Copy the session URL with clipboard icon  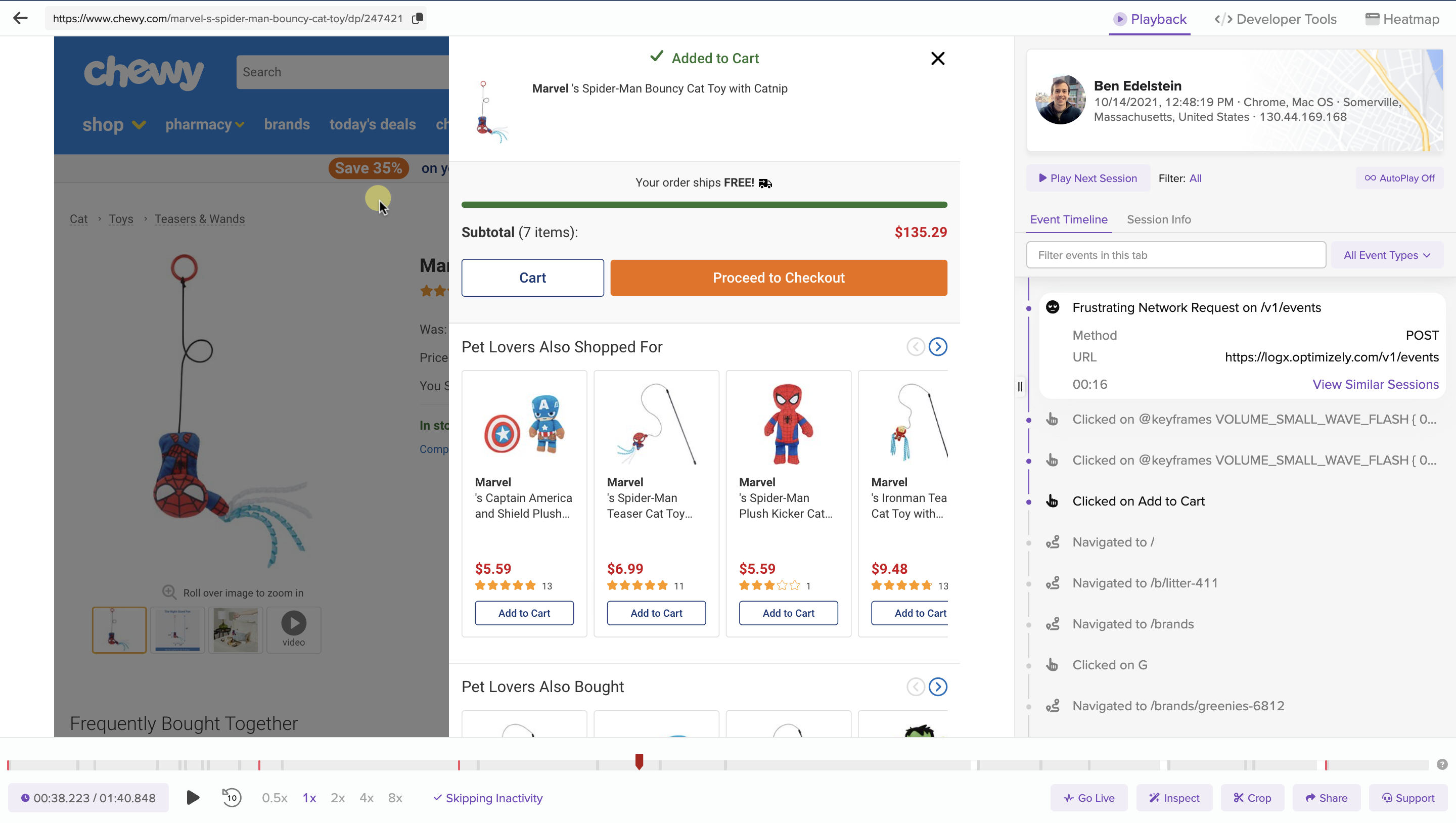(417, 19)
